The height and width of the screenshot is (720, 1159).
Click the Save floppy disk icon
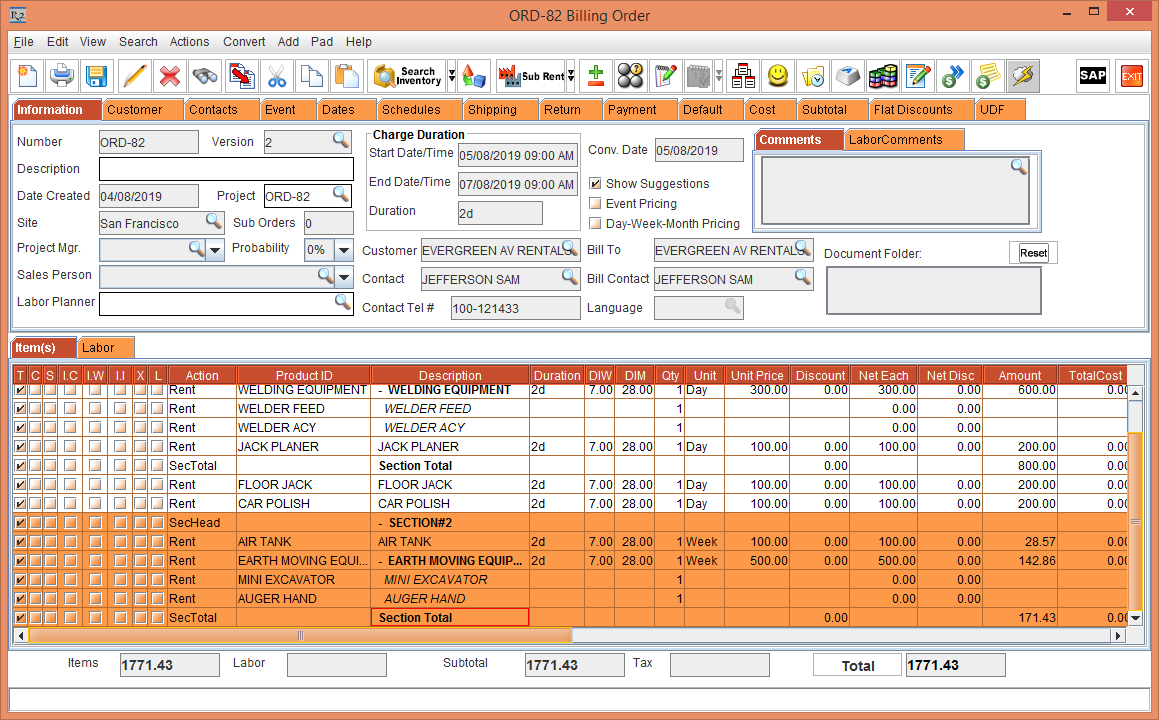tap(96, 76)
